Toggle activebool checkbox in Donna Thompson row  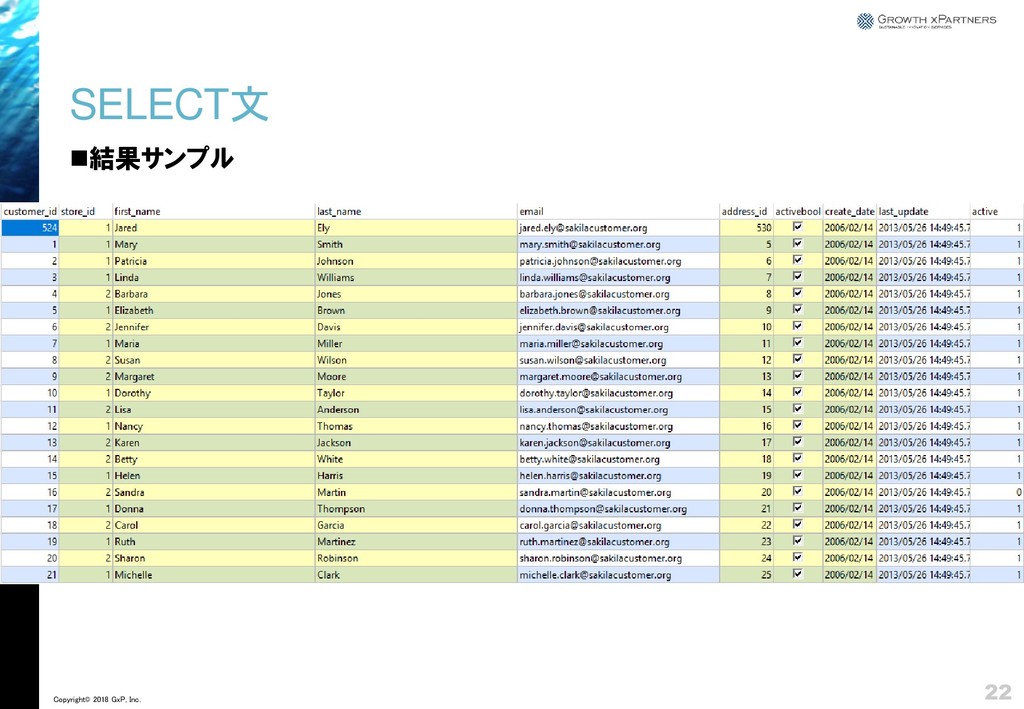(x=797, y=508)
